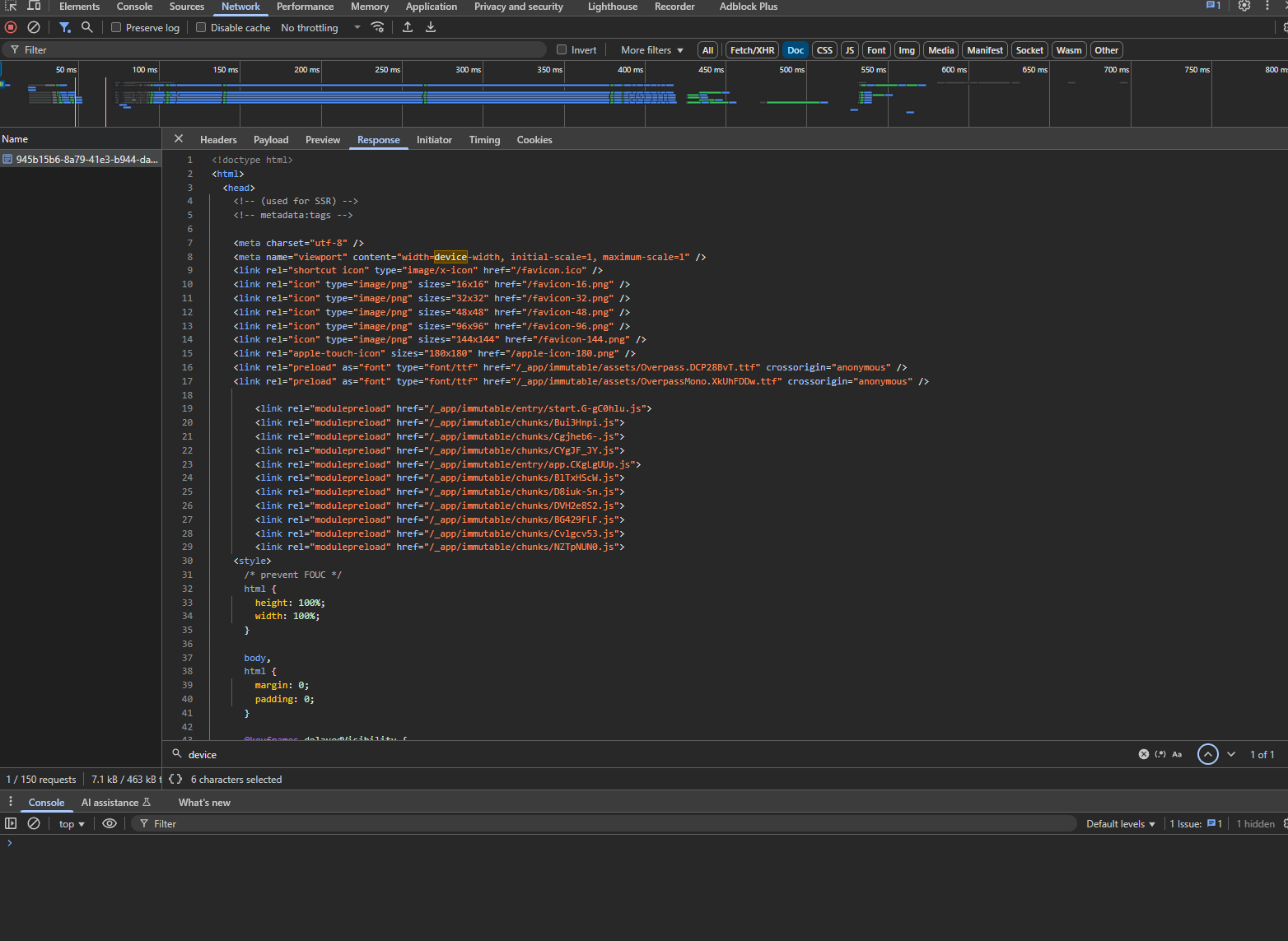The image size is (1288, 941).
Task: Expand the More filters dropdown
Action: [651, 49]
